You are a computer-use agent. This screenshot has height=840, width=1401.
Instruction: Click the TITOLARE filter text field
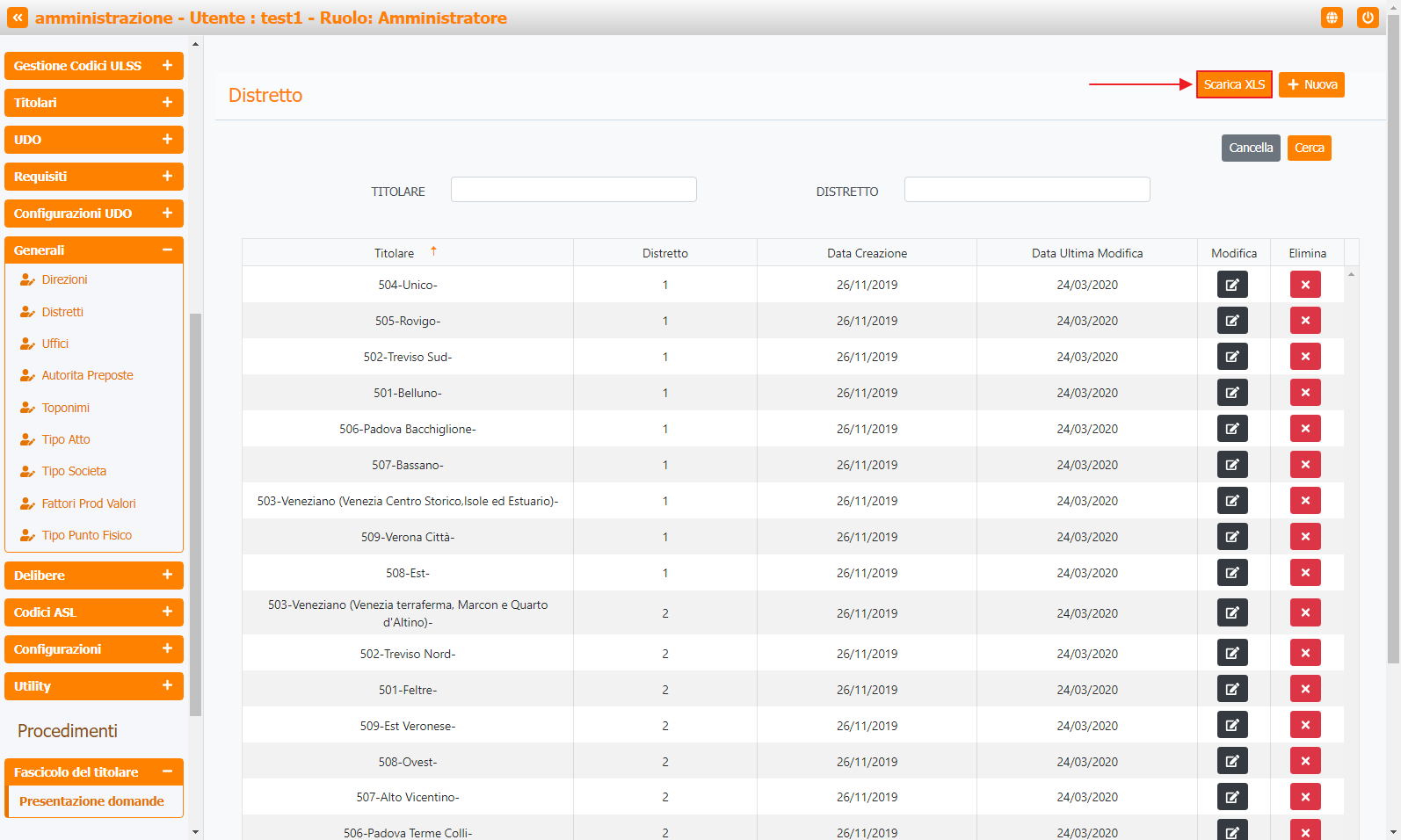573,190
